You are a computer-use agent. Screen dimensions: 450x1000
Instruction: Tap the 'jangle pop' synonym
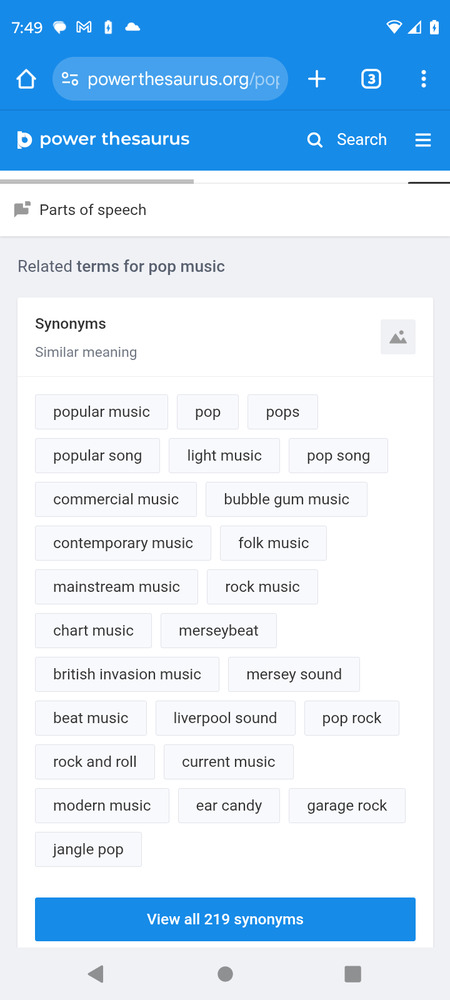click(x=88, y=849)
